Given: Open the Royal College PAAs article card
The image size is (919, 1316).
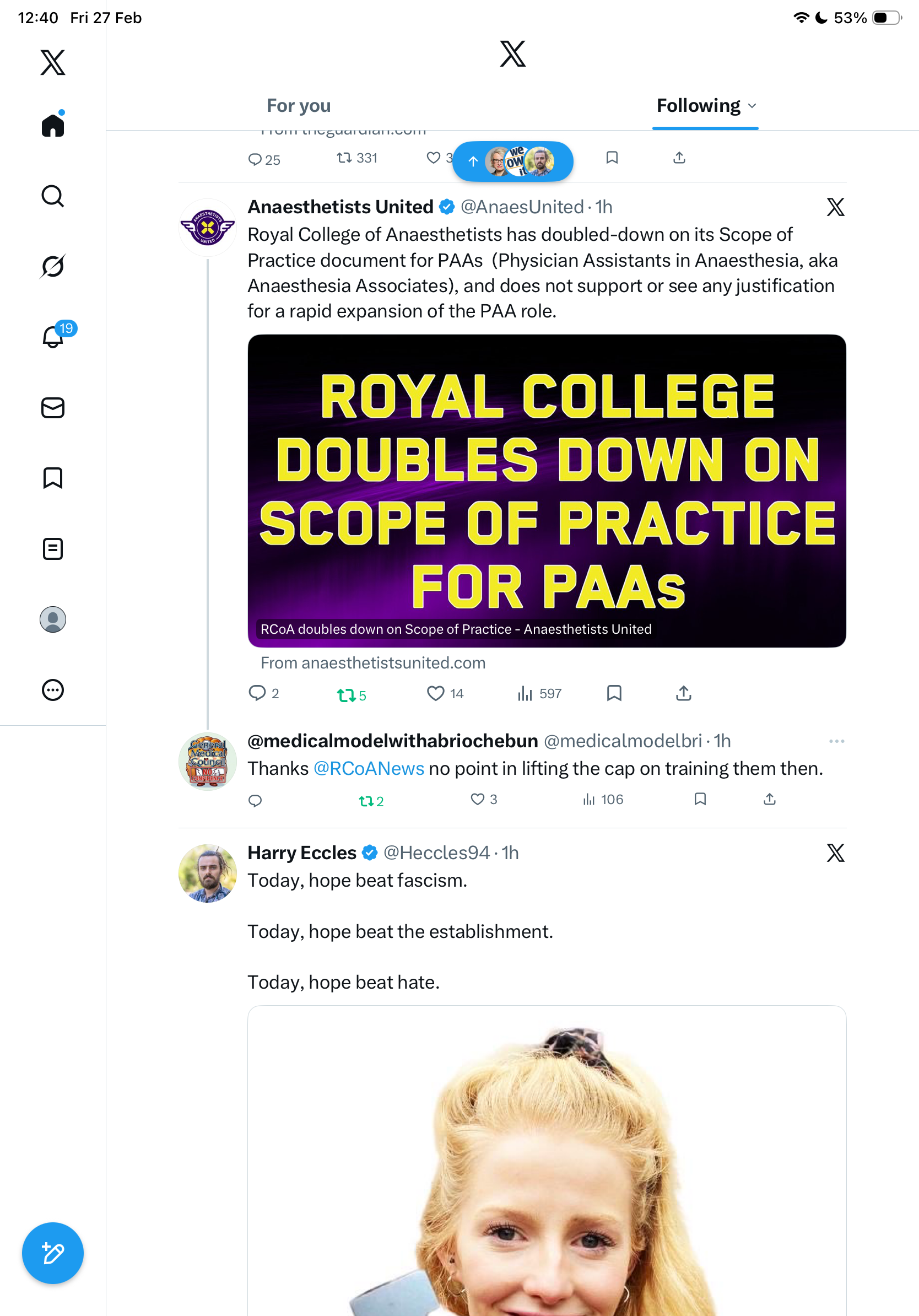Looking at the screenshot, I should (547, 490).
